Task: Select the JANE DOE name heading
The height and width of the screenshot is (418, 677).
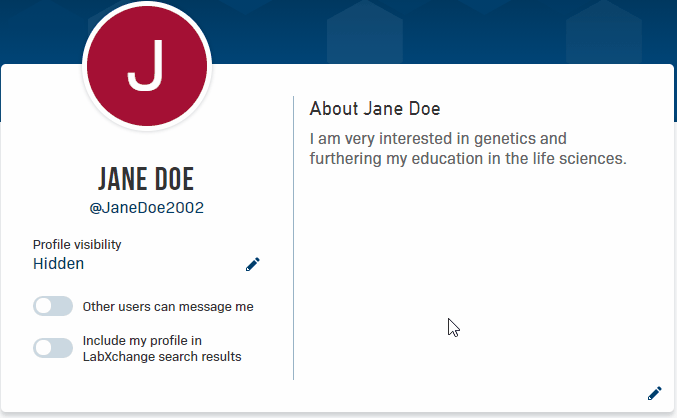Action: pyautogui.click(x=146, y=180)
